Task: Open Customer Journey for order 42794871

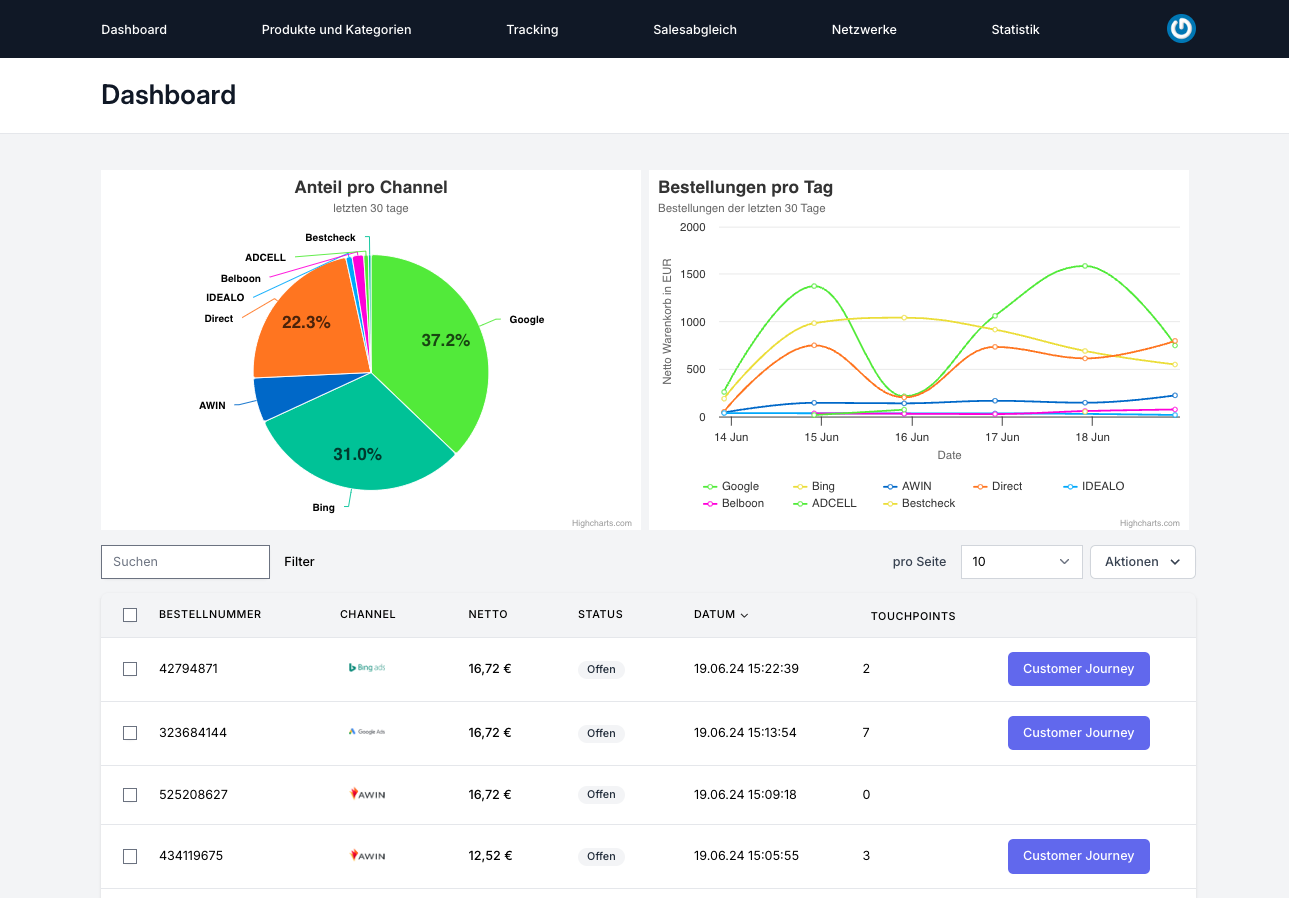Action: 1078,669
